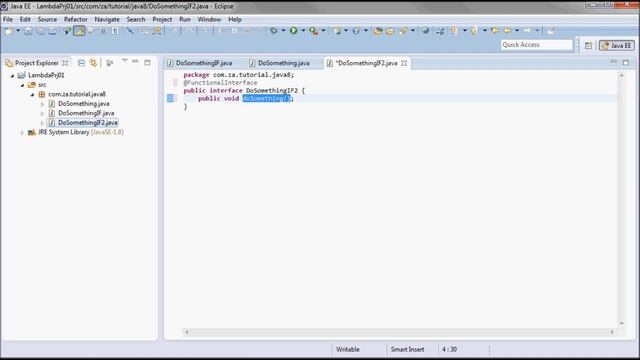The image size is (640, 360).
Task: Click the Smart Insert status bar entry
Action: coord(407,349)
